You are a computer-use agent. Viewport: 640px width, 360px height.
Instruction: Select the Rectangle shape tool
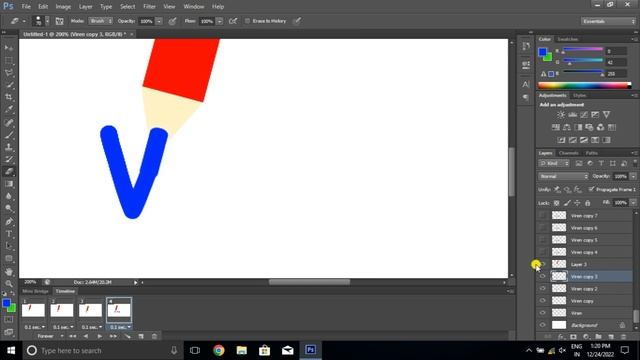[9, 259]
